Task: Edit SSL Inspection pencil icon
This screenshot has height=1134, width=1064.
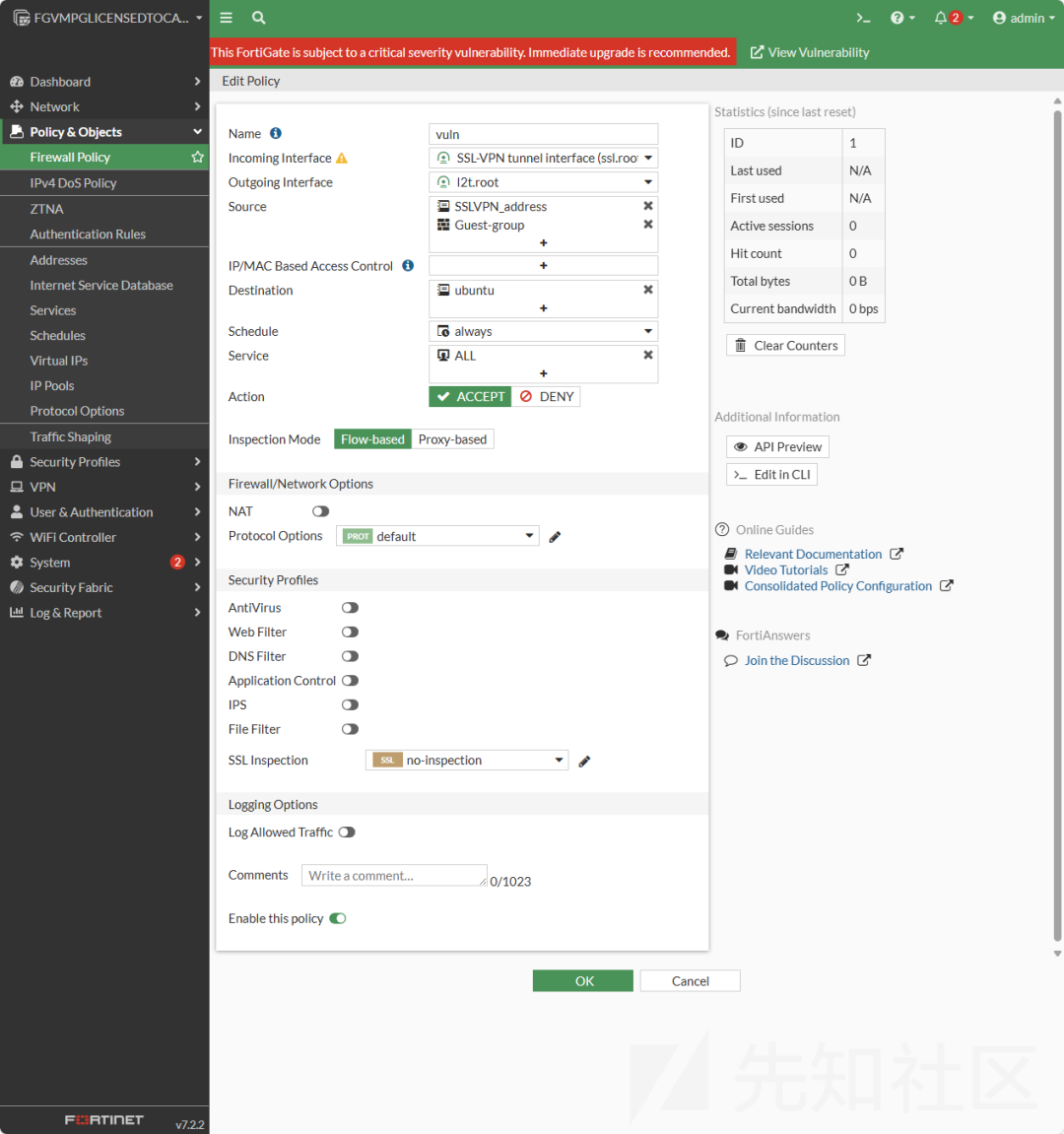Action: coord(584,761)
